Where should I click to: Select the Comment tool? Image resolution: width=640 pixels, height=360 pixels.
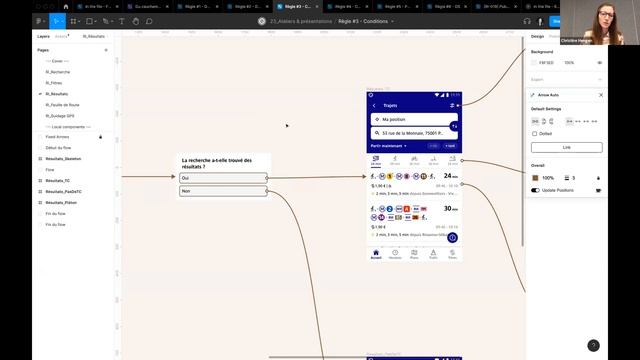point(149,21)
